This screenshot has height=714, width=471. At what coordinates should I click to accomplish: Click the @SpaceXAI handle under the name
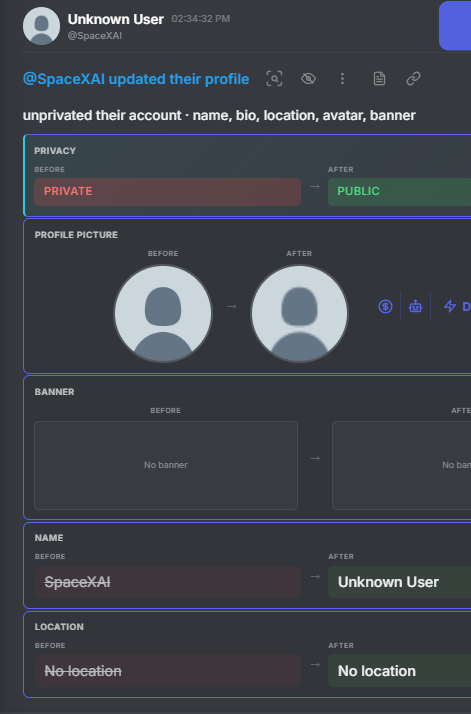tap(95, 36)
